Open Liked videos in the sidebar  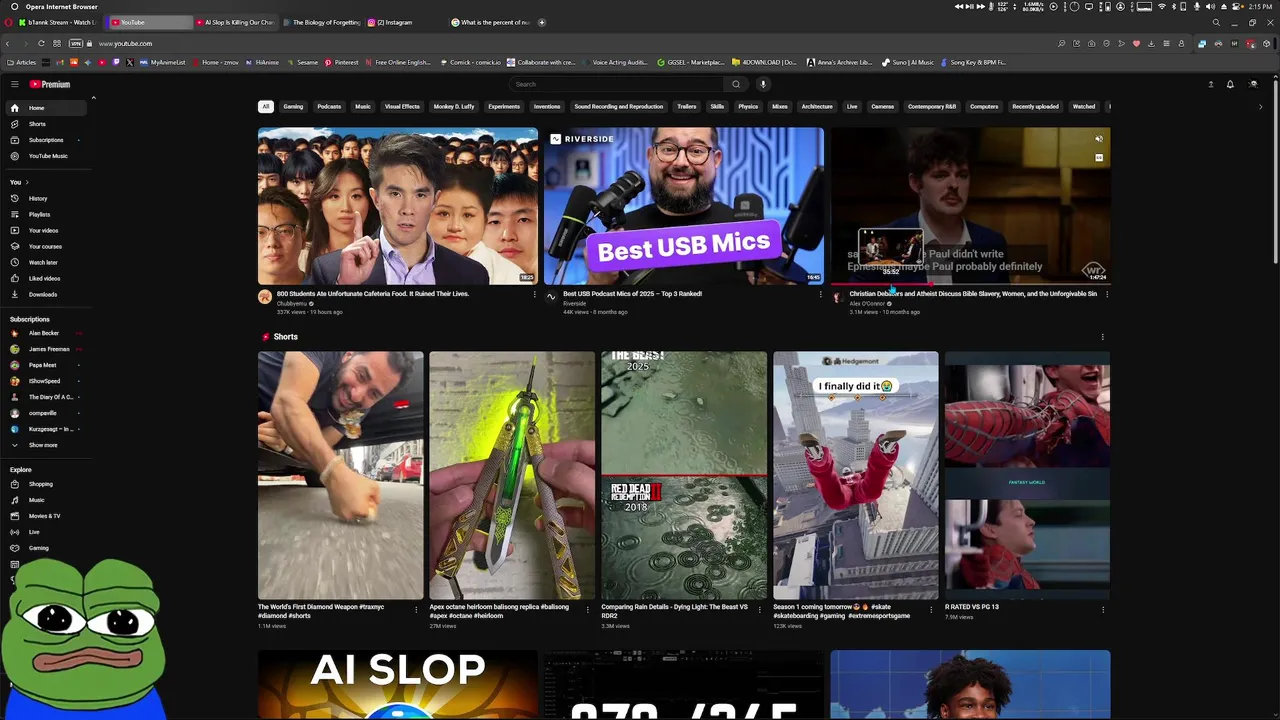coord(44,278)
